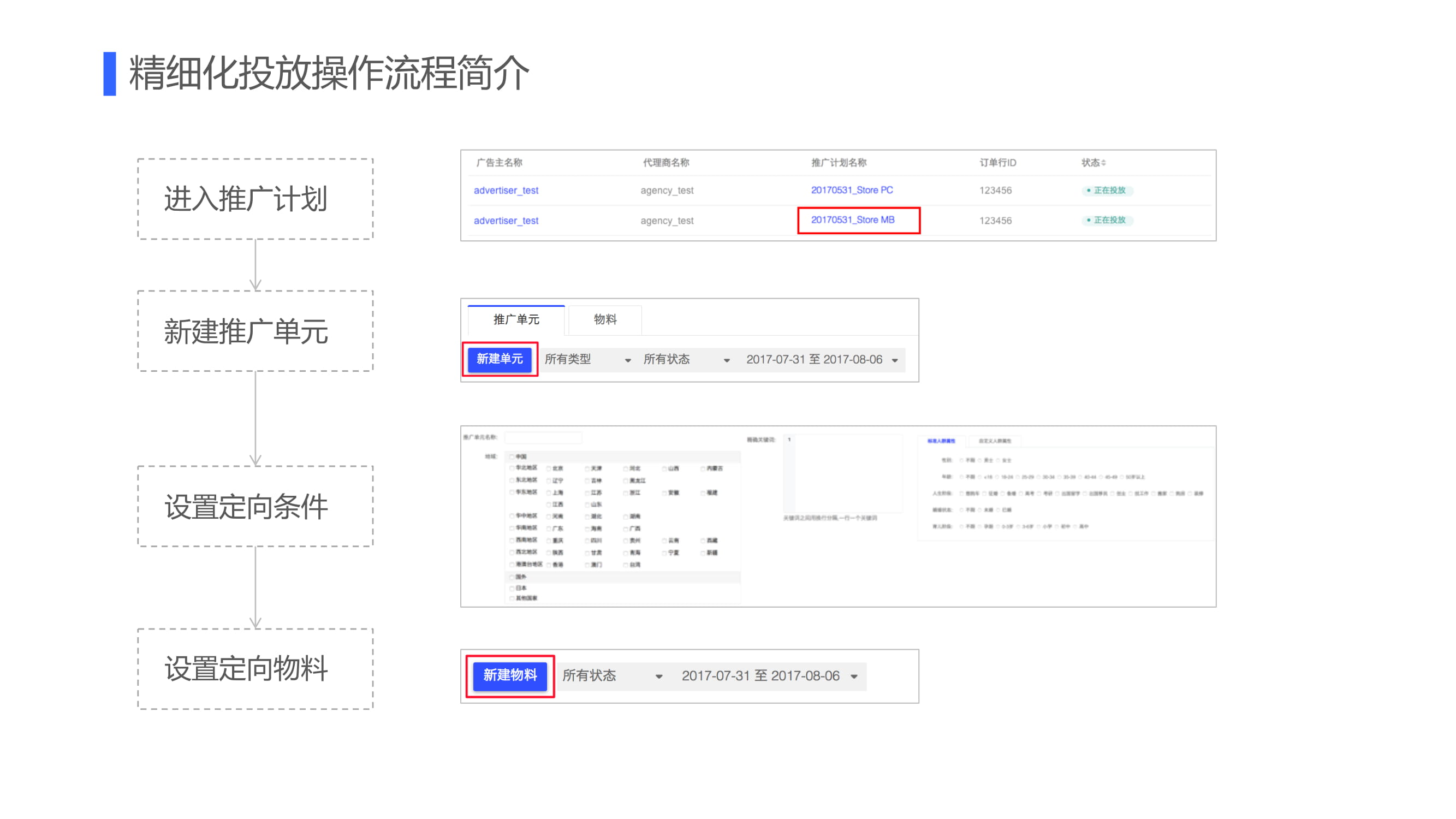Focus the 推广单元名称 input field

[543, 437]
